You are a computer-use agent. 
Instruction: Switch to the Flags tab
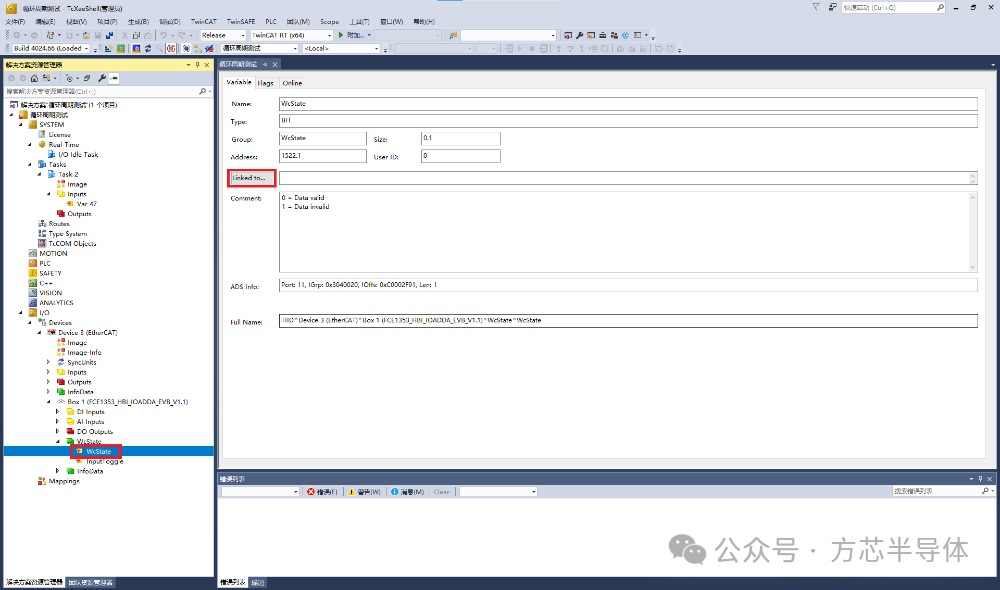(265, 83)
